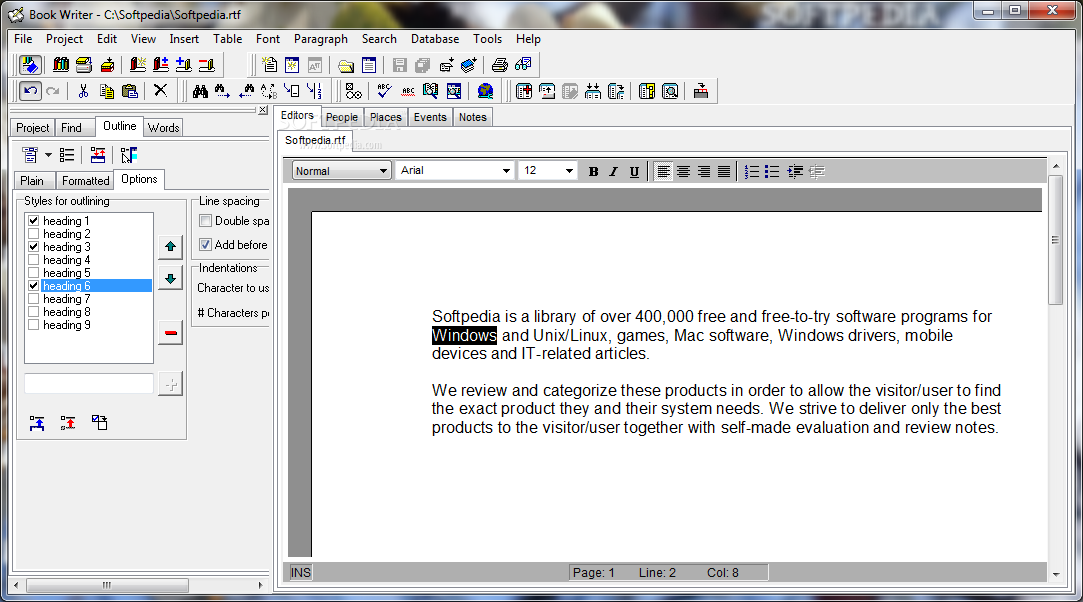The width and height of the screenshot is (1083, 602).
Task: Click the Copy icon
Action: [106, 91]
